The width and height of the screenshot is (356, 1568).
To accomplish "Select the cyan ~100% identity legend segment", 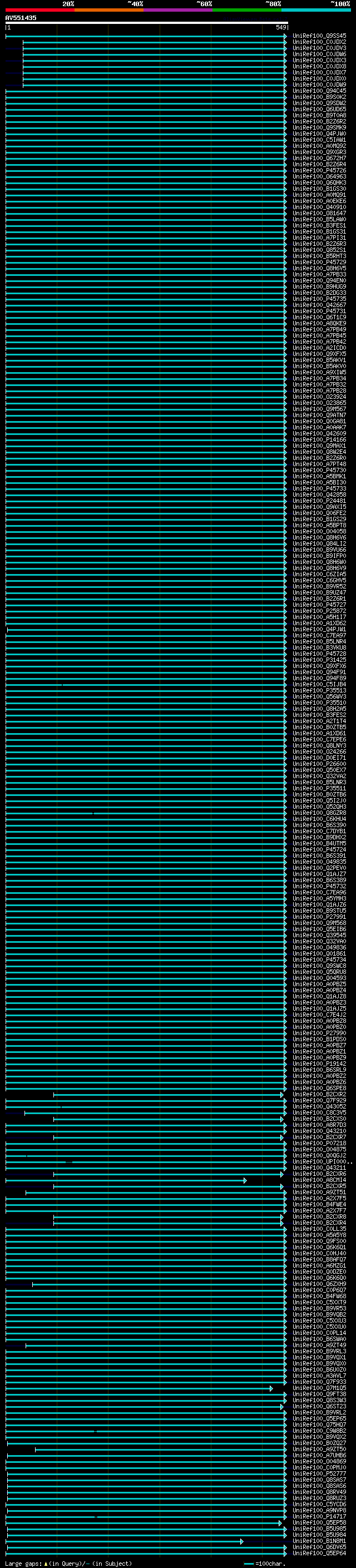I will click(316, 10).
